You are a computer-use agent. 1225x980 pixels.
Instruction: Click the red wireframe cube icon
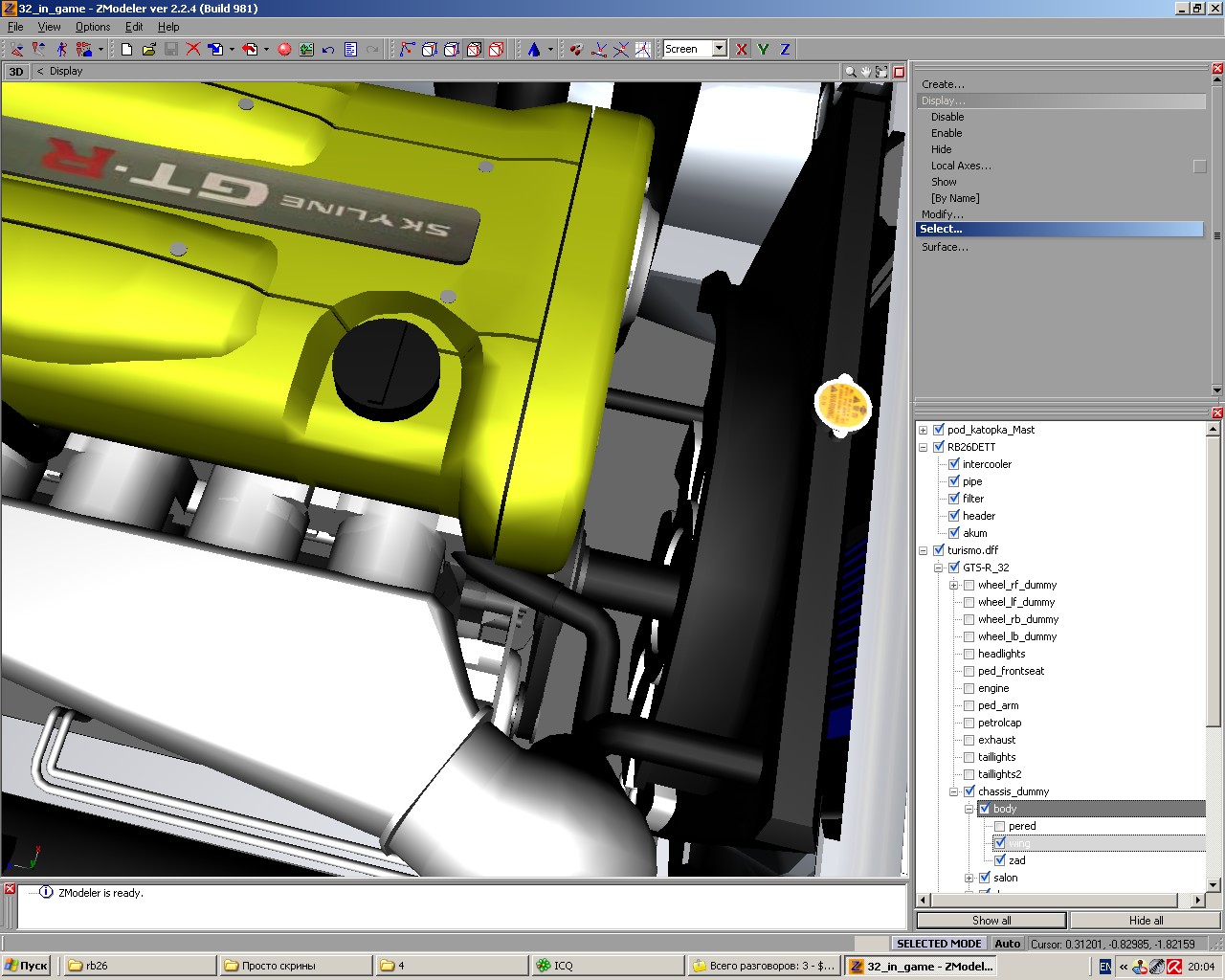[x=496, y=49]
